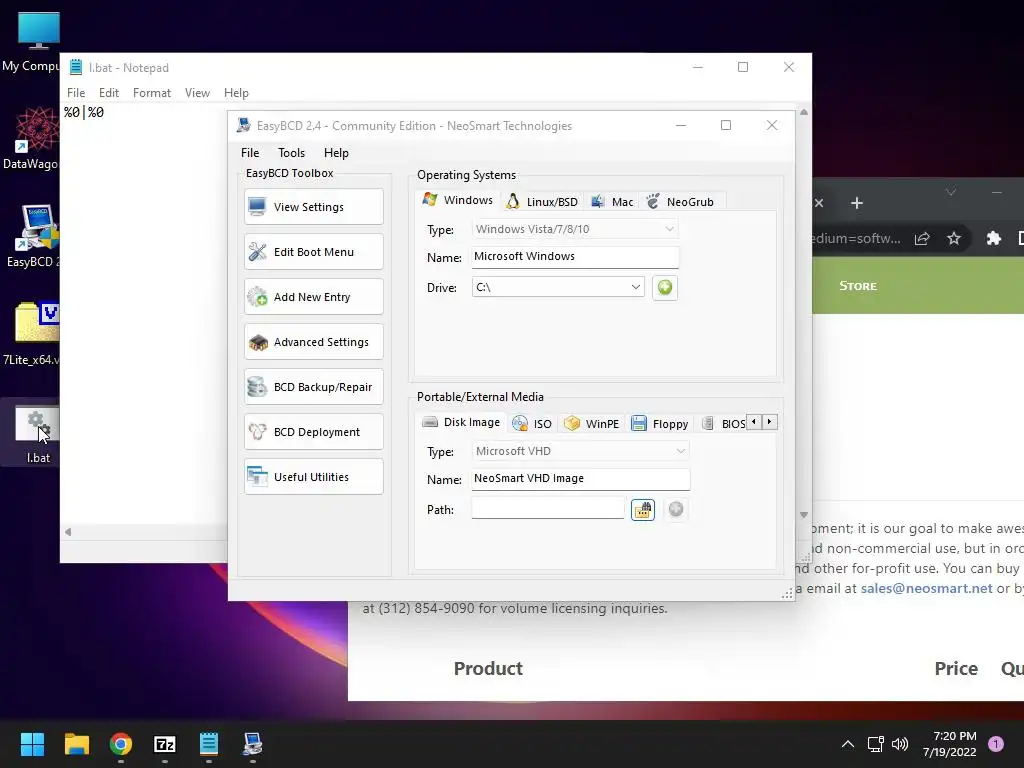
Task: Bookmark page with Chrome star icon
Action: coord(954,238)
